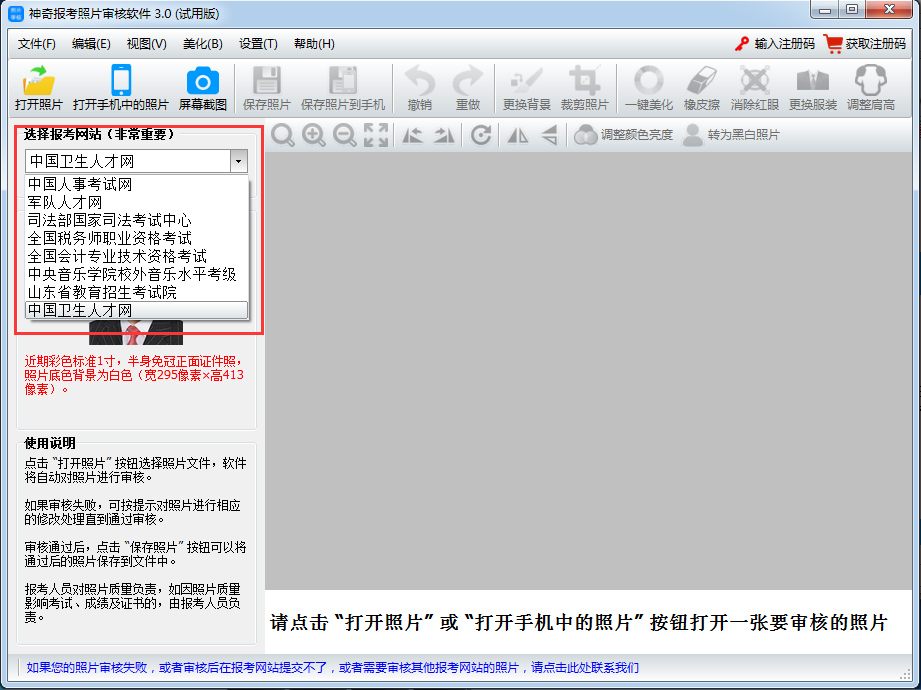Click the 撤销 undo arrow
921x690 pixels.
[x=419, y=80]
